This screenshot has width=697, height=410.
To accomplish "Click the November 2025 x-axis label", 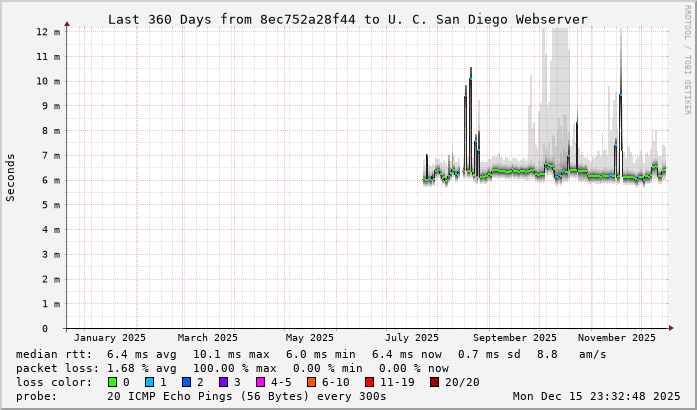I will (616, 338).
